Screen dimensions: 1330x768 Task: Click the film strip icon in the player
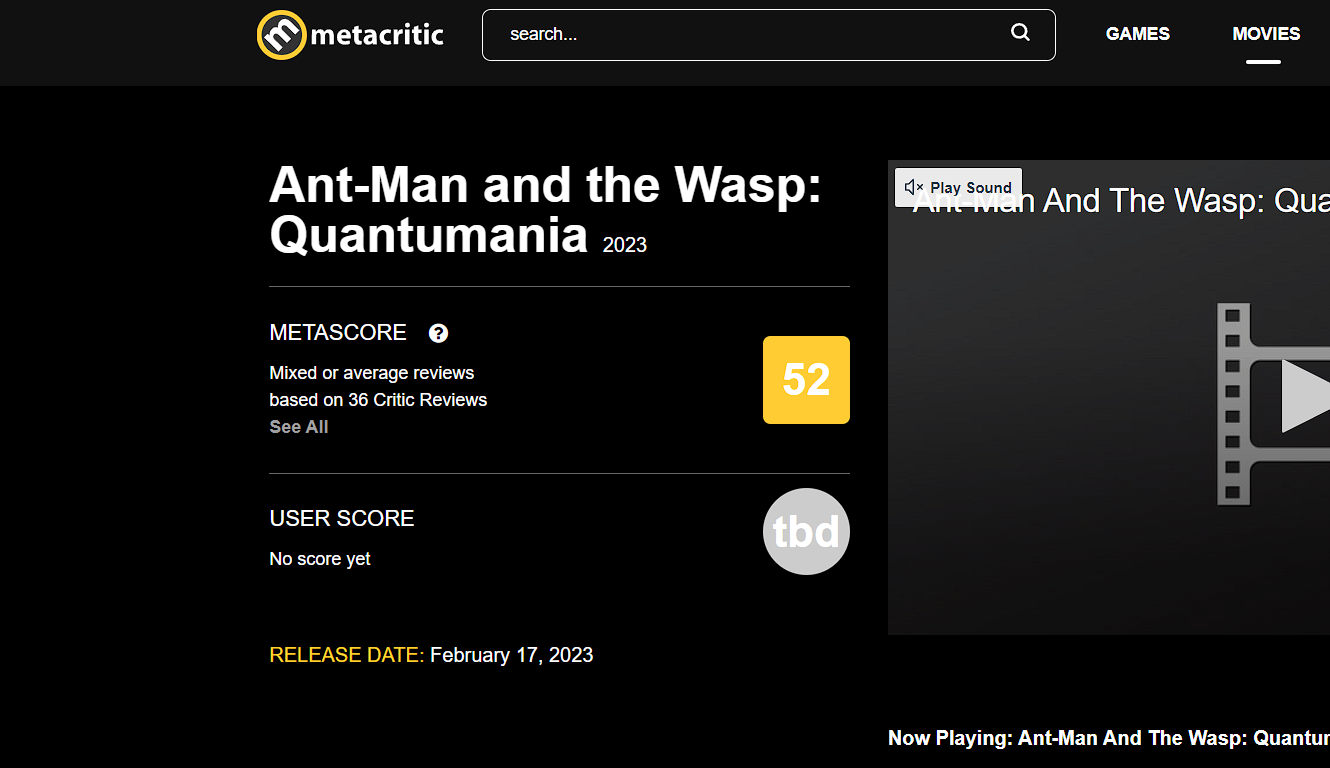point(1240,405)
